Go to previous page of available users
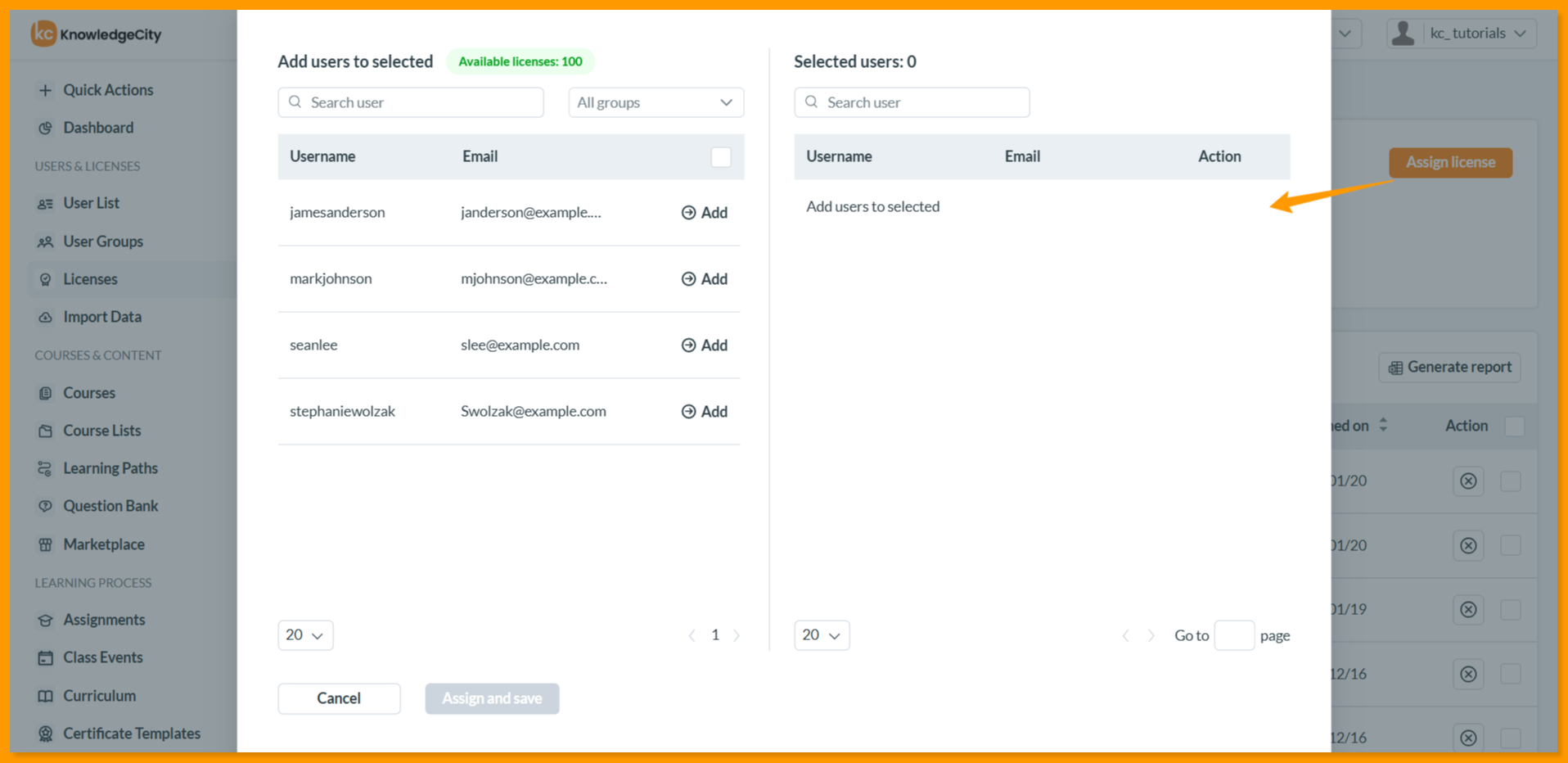 tap(692, 635)
